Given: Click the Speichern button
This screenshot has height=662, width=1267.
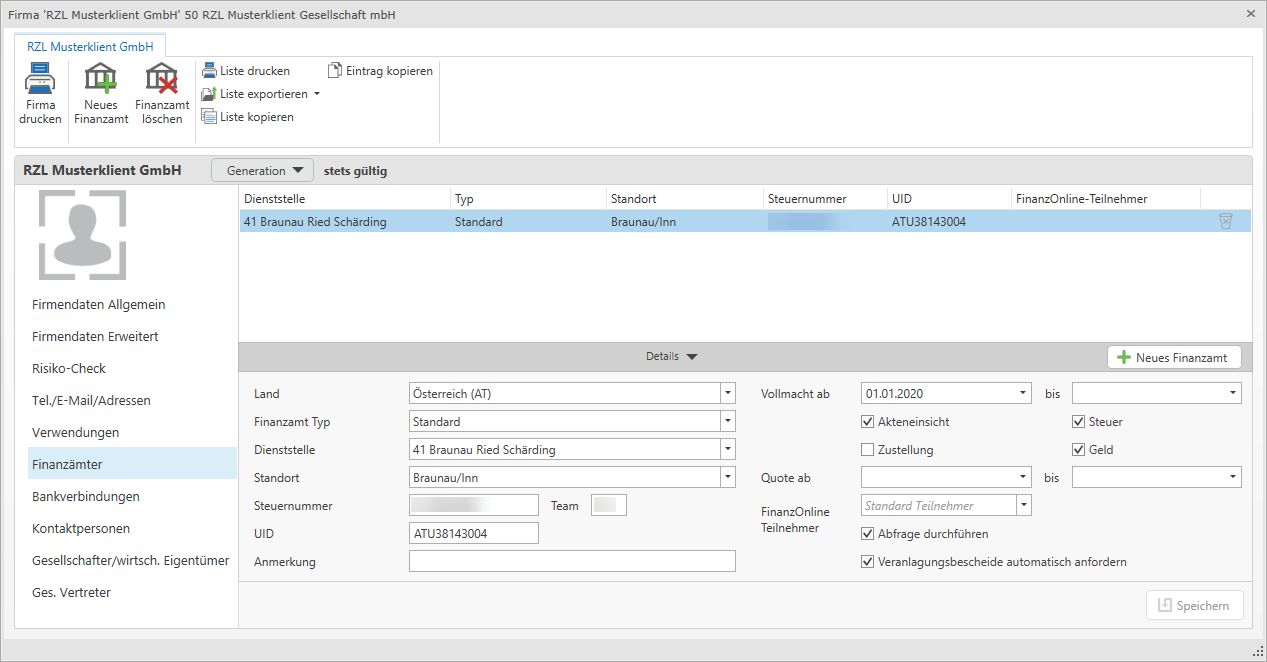Looking at the screenshot, I should tap(1194, 605).
